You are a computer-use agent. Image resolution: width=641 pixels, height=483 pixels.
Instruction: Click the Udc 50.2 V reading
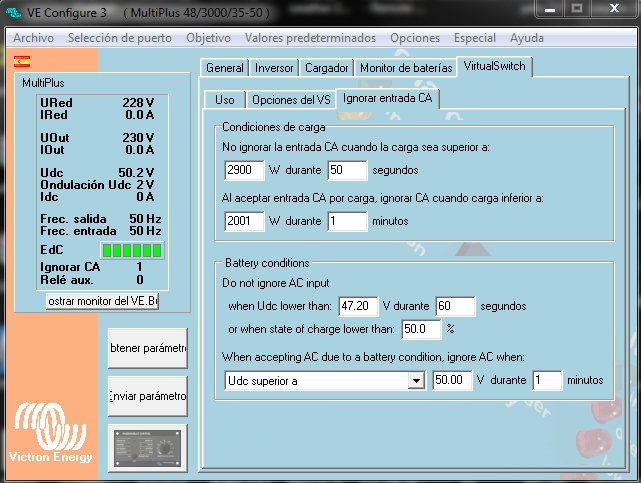(97, 173)
